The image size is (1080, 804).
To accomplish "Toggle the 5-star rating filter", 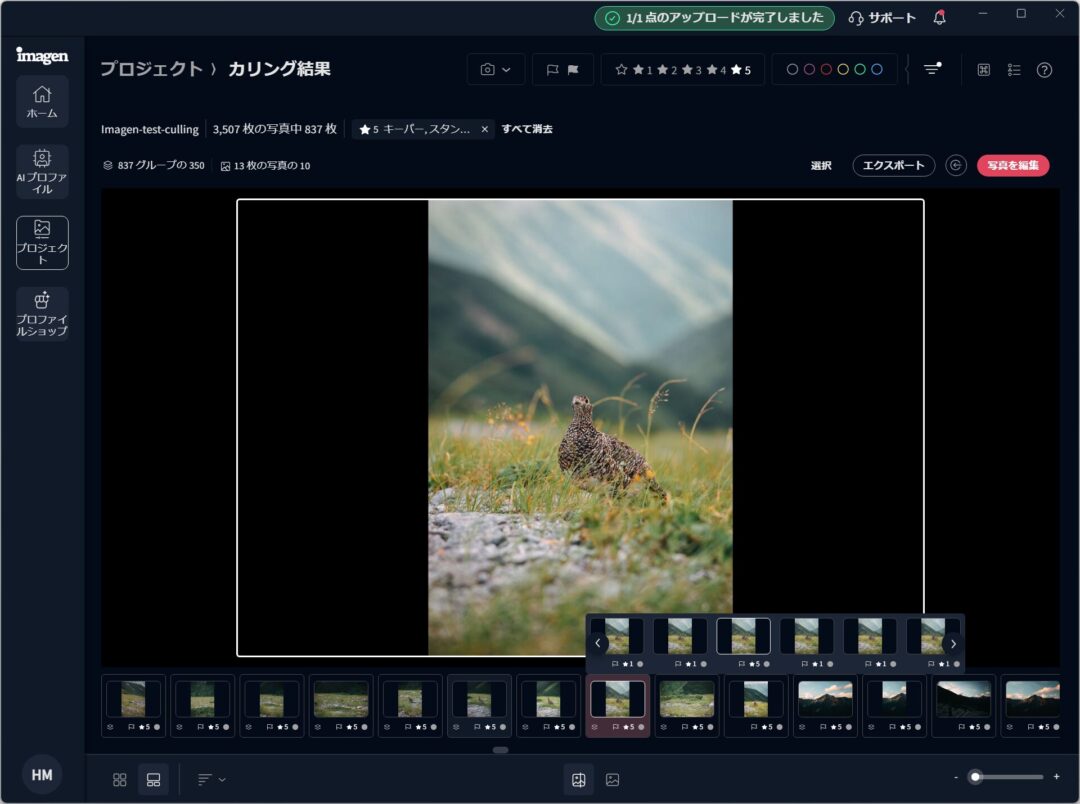I will coord(741,70).
